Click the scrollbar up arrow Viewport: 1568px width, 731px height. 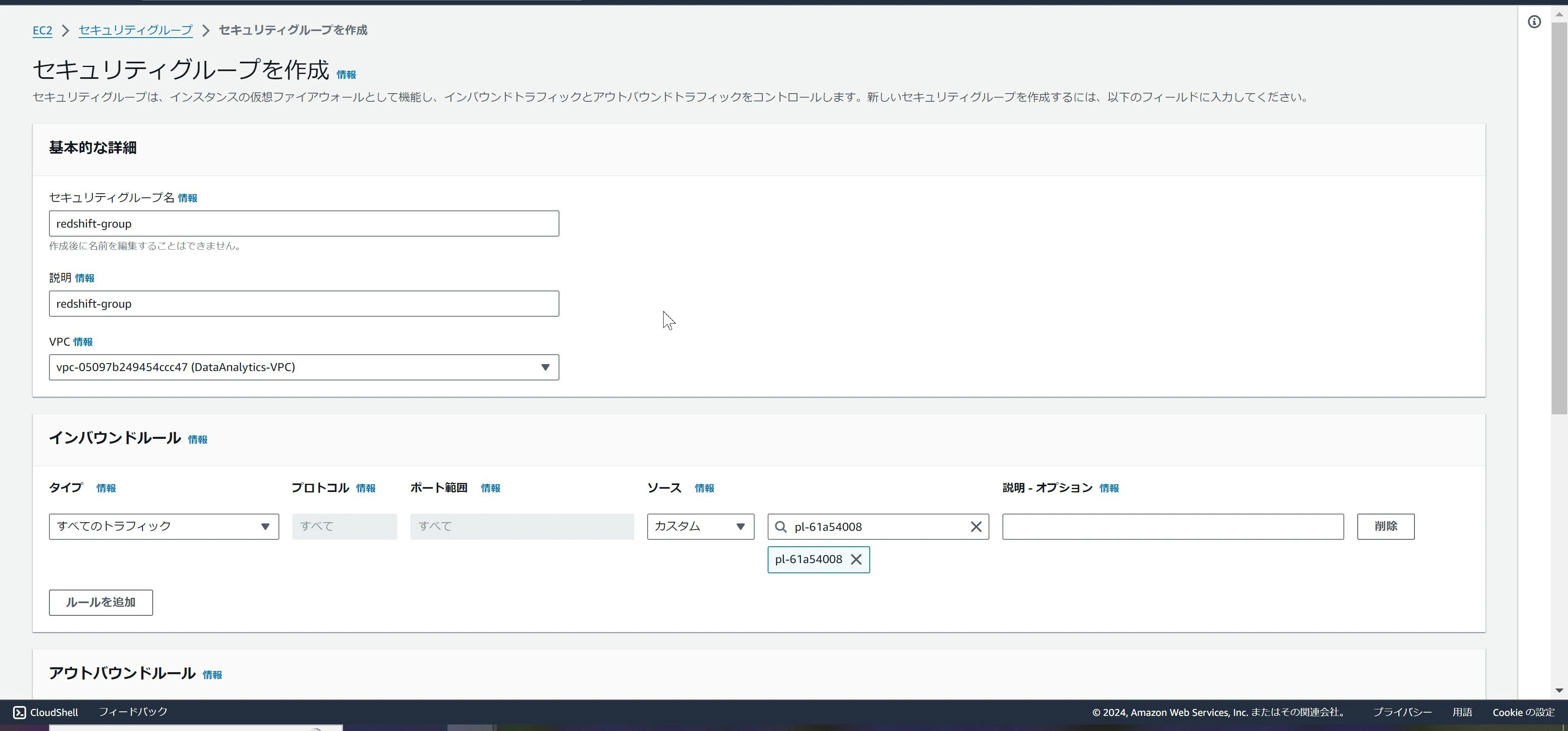1559,14
